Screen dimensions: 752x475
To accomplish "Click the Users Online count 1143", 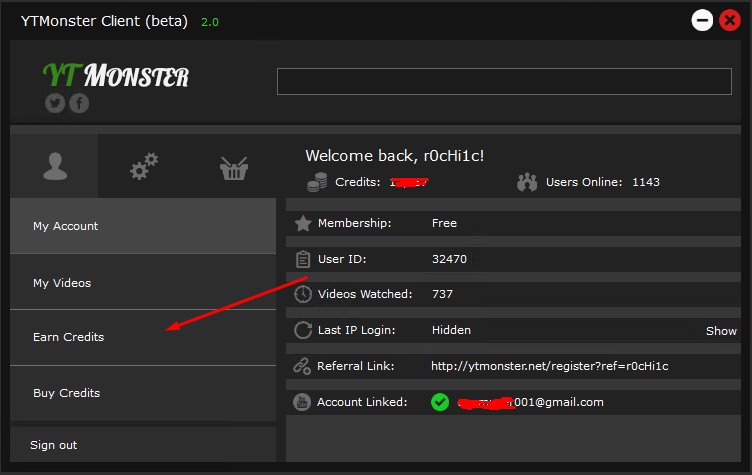I will tap(646, 182).
